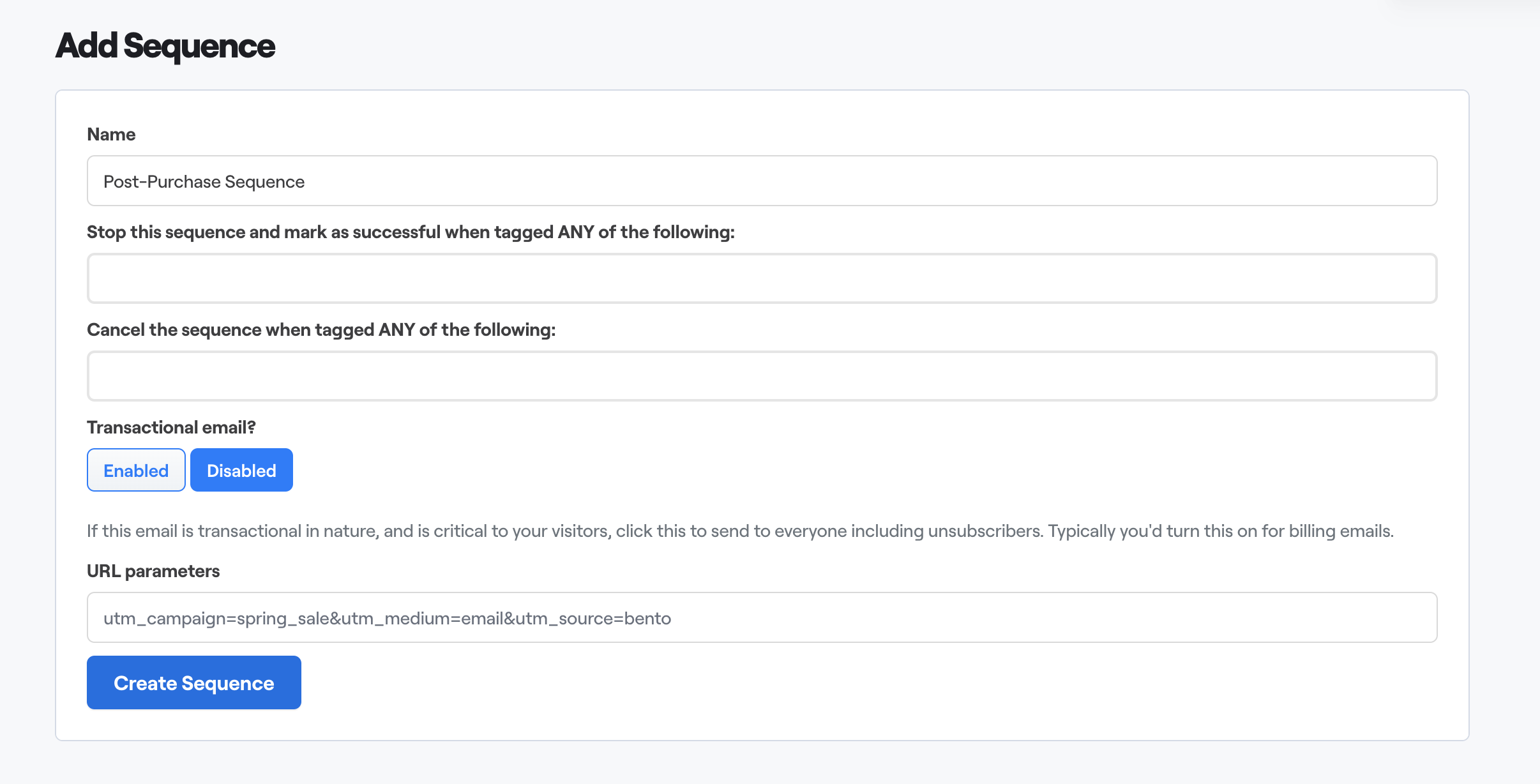The height and width of the screenshot is (784, 1540).
Task: Click "utm_source=bento" in the URL field
Action: coord(593,619)
